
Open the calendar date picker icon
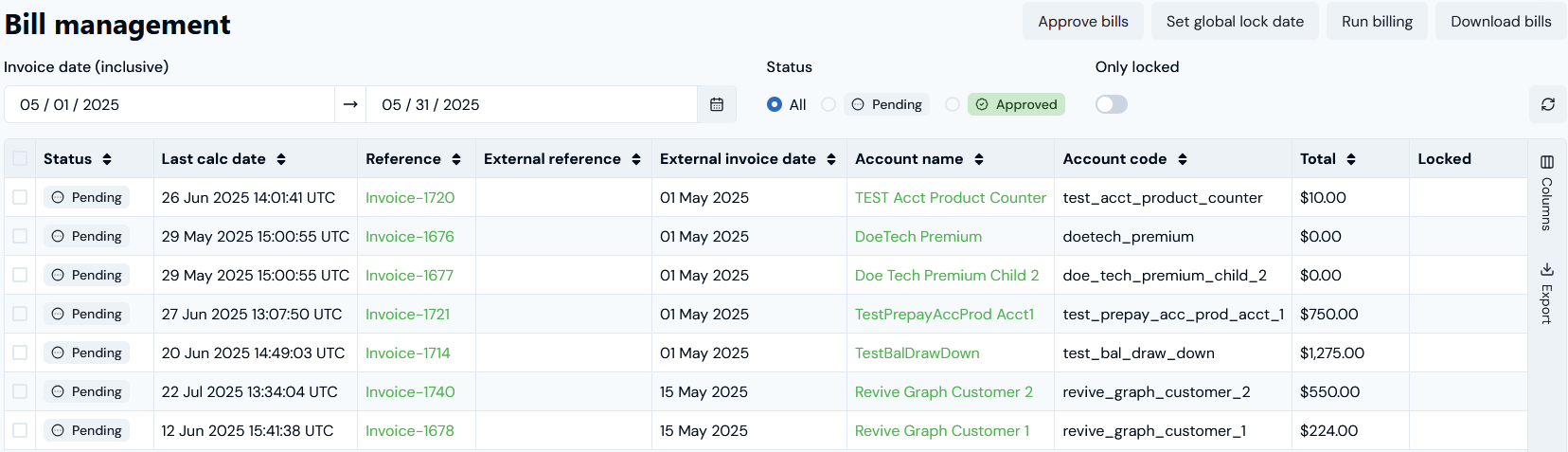tap(717, 104)
